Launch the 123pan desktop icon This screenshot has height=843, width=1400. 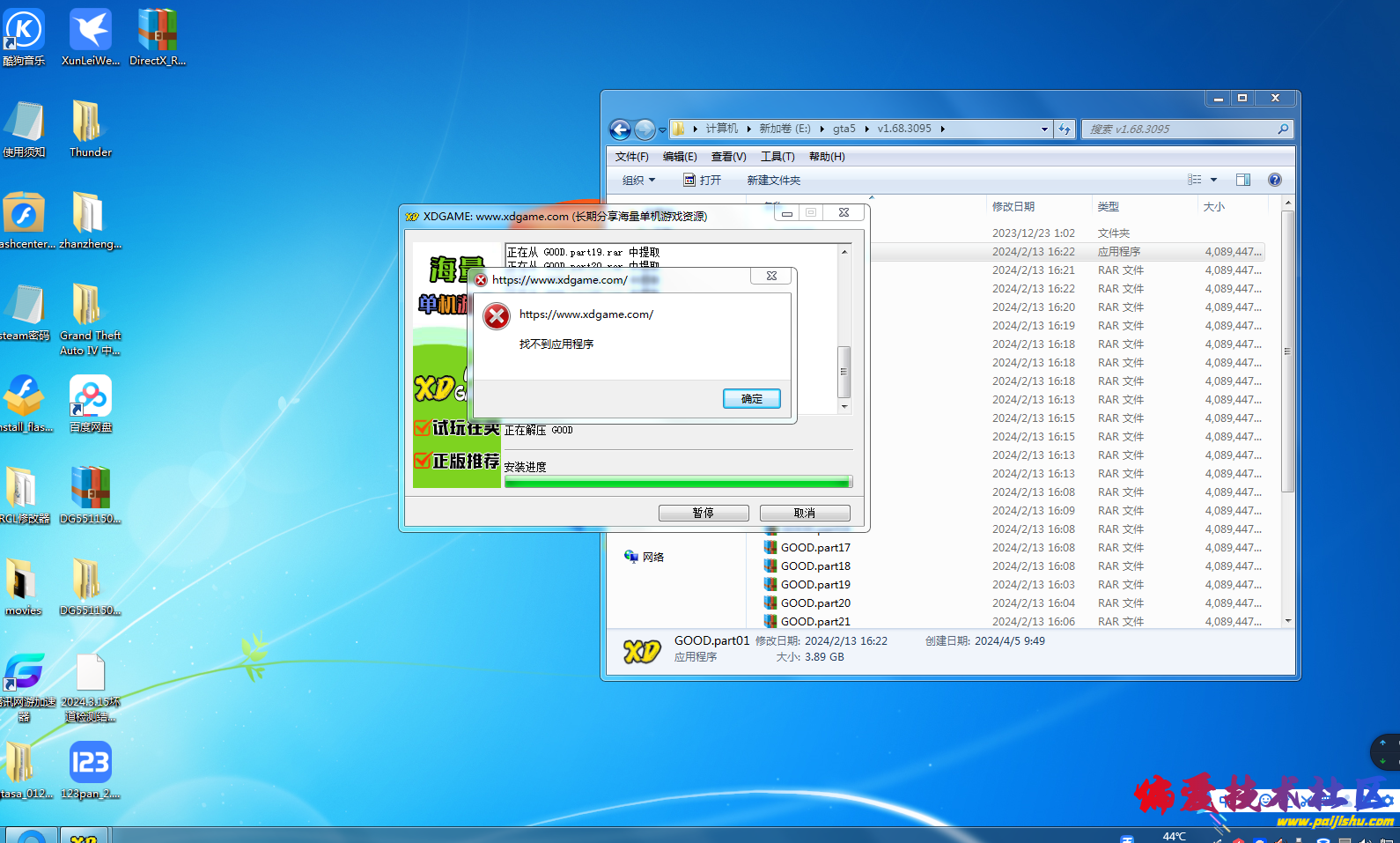90,770
